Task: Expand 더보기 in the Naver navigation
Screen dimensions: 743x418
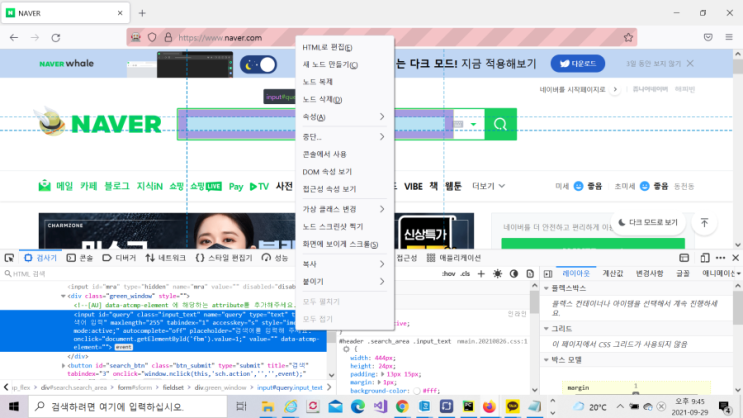Action: pyautogui.click(x=488, y=186)
